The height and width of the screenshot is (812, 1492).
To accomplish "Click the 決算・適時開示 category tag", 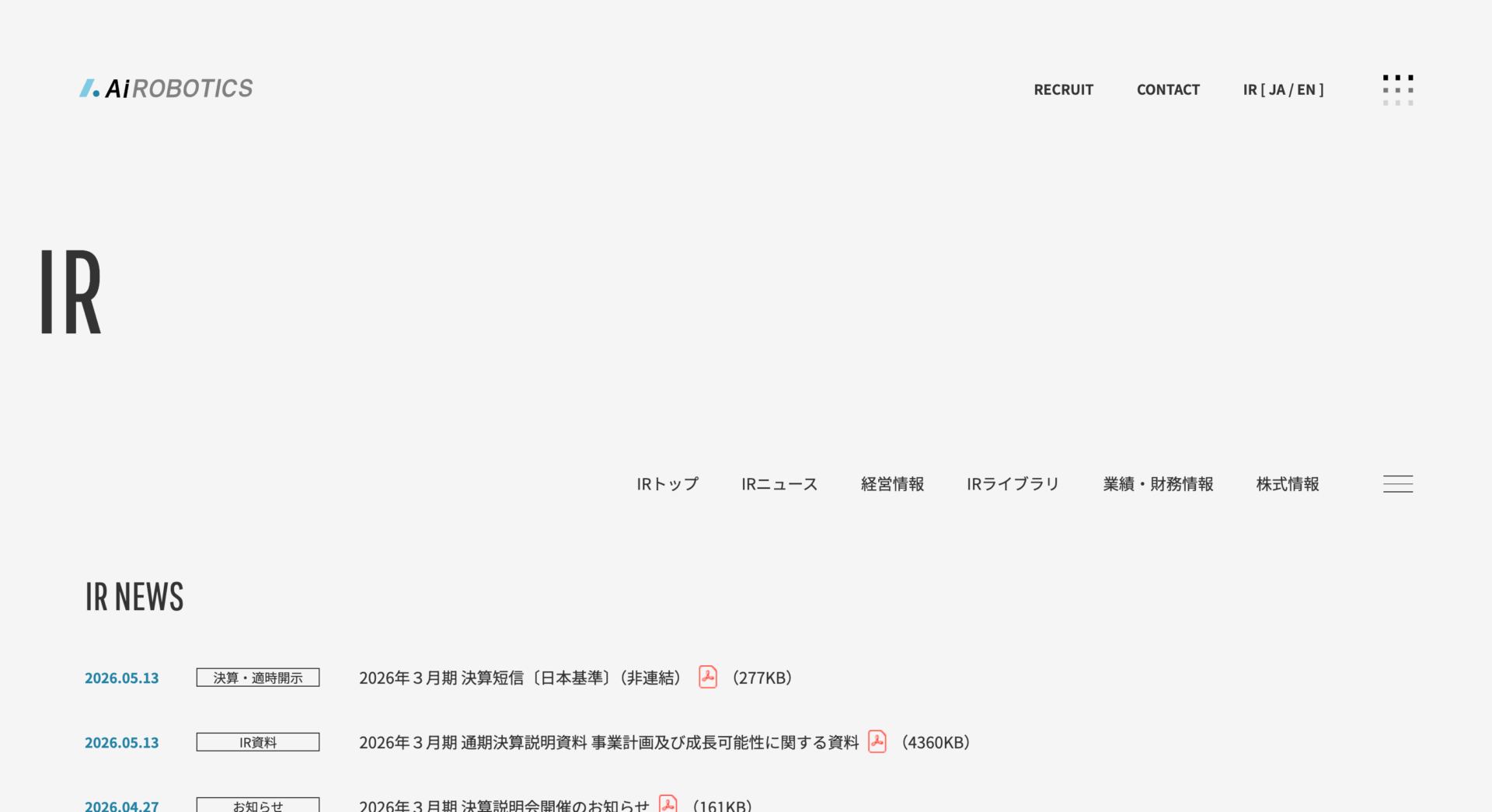I will (x=258, y=678).
